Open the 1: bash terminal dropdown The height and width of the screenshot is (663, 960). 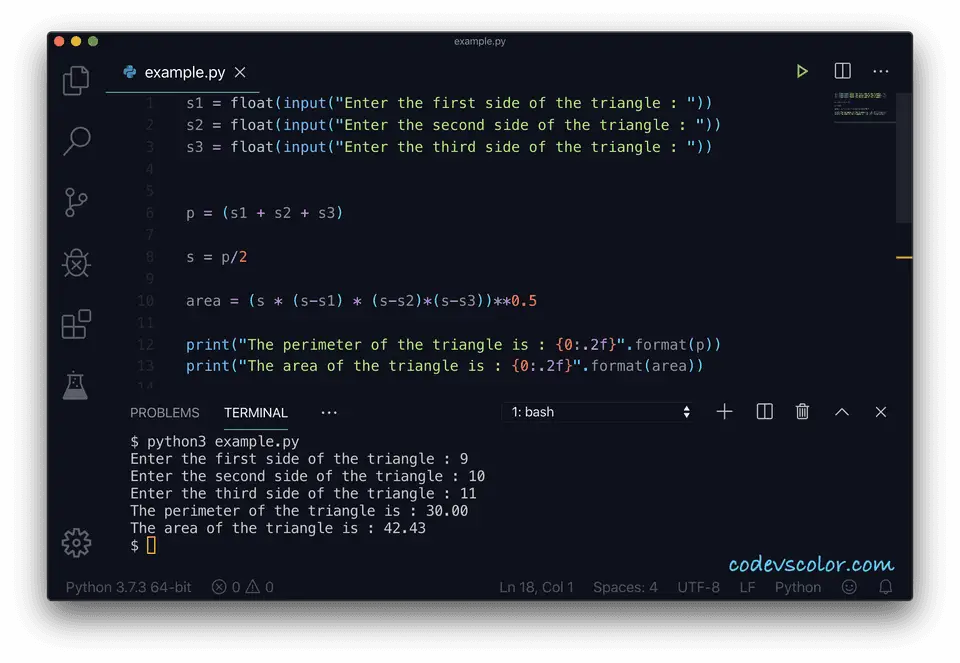pyautogui.click(x=599, y=412)
